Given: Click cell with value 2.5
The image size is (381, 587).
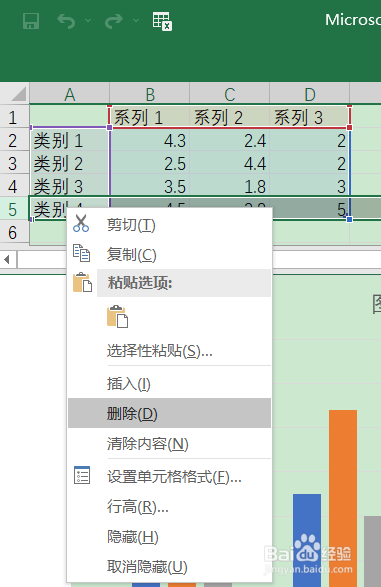Looking at the screenshot, I should 150,163.
